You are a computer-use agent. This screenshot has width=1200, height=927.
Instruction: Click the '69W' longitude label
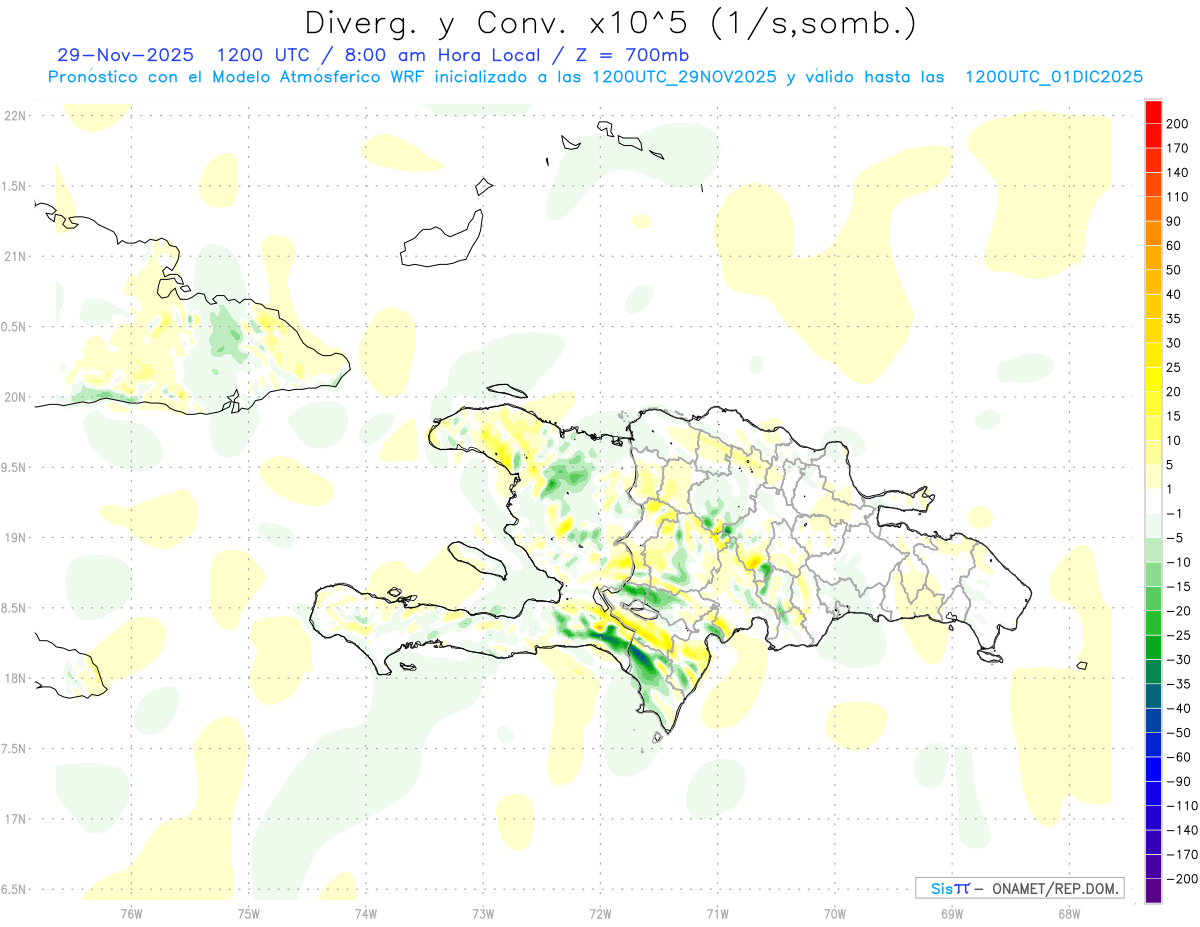tap(952, 913)
